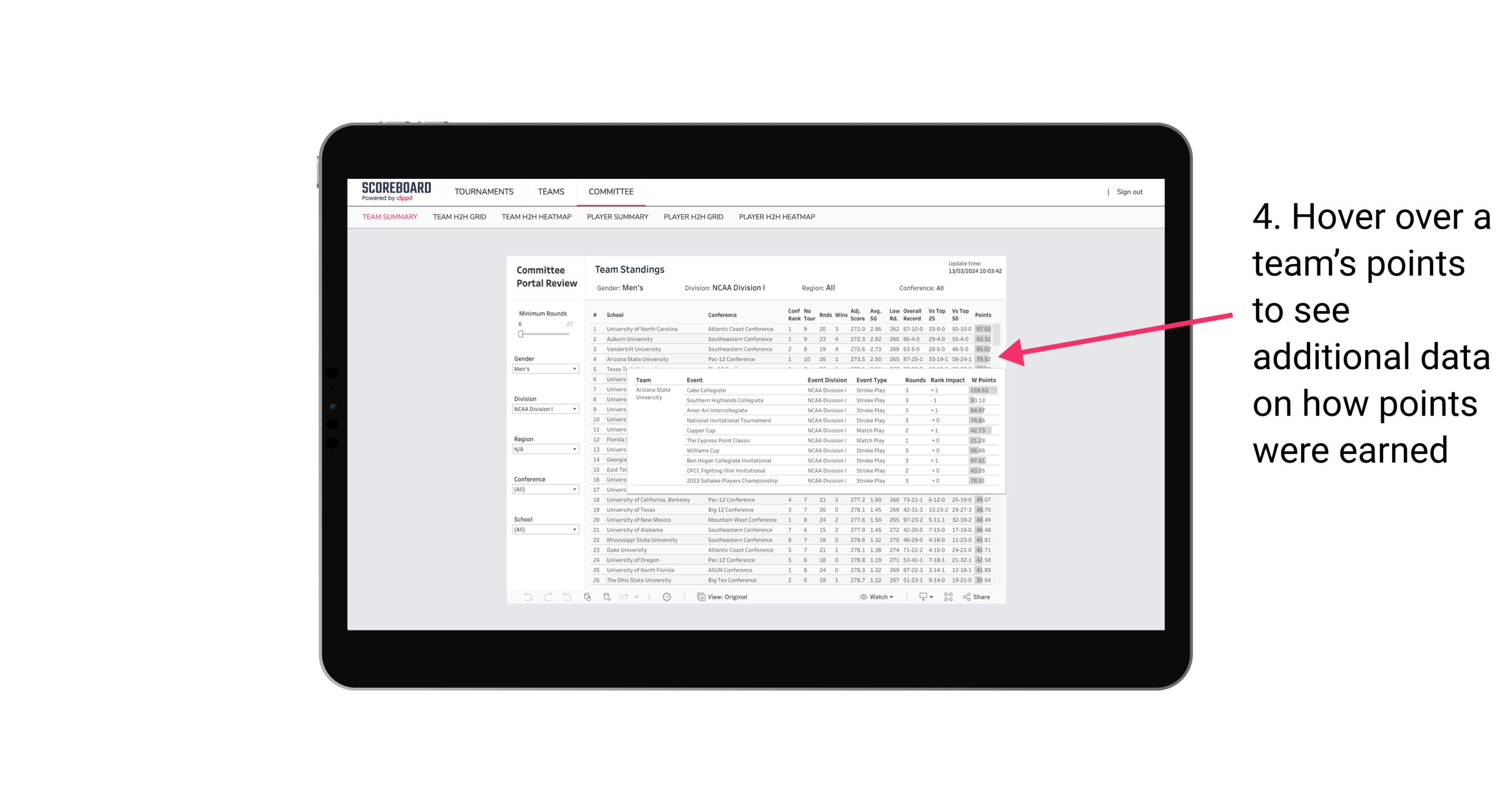Click the fullscreen expand icon in toolbar
This screenshot has height=812, width=1510.
point(948,597)
